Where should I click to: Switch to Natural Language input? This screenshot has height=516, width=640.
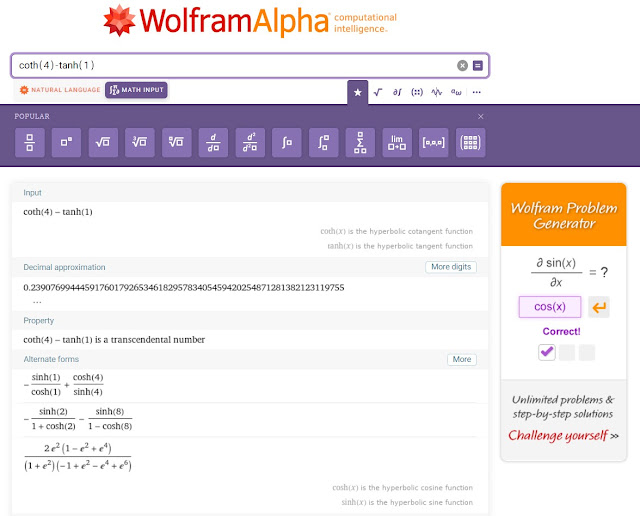tap(60, 90)
